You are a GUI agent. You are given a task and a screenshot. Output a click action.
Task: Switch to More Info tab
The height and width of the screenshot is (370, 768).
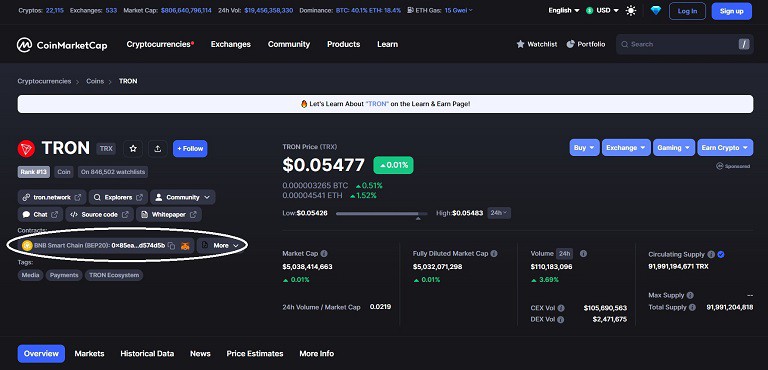click(316, 354)
